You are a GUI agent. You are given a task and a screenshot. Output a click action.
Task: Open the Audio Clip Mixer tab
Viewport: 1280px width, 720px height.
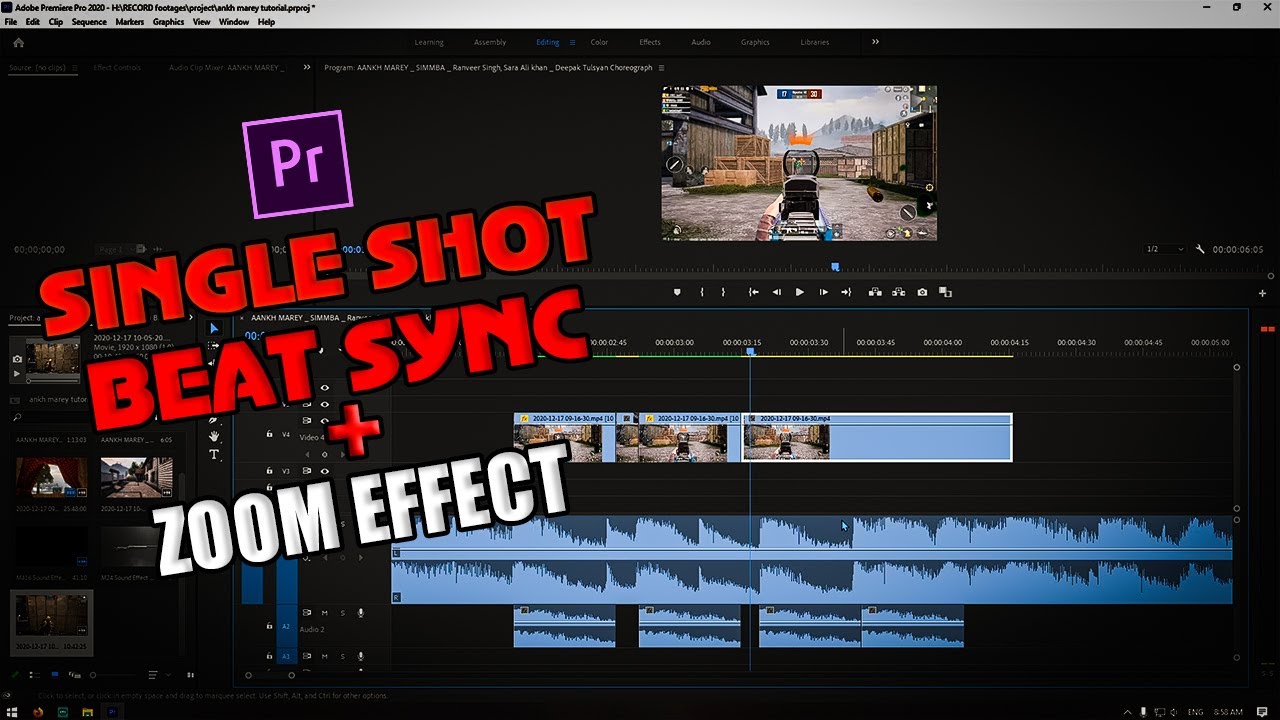click(x=226, y=68)
